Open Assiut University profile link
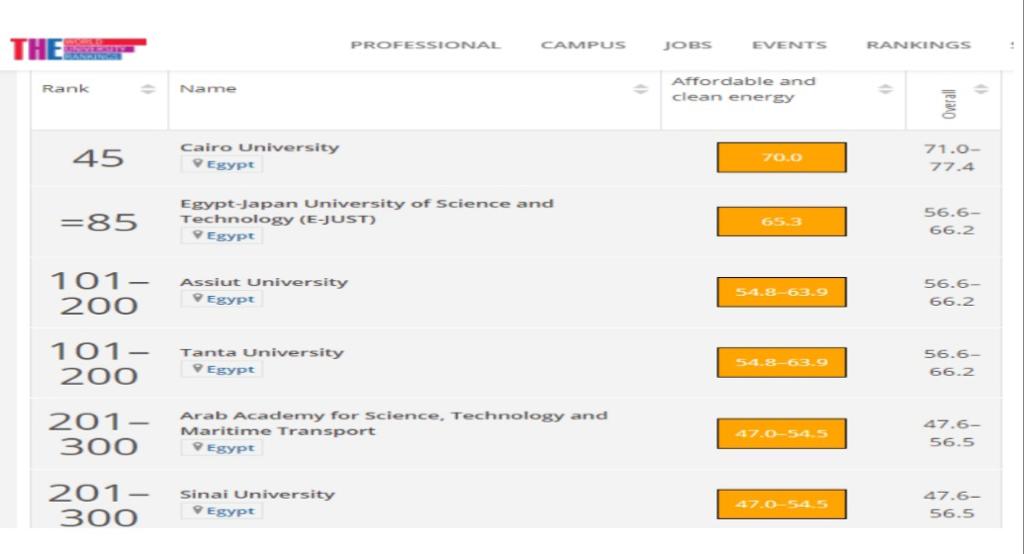The height and width of the screenshot is (554, 1024). (x=264, y=282)
